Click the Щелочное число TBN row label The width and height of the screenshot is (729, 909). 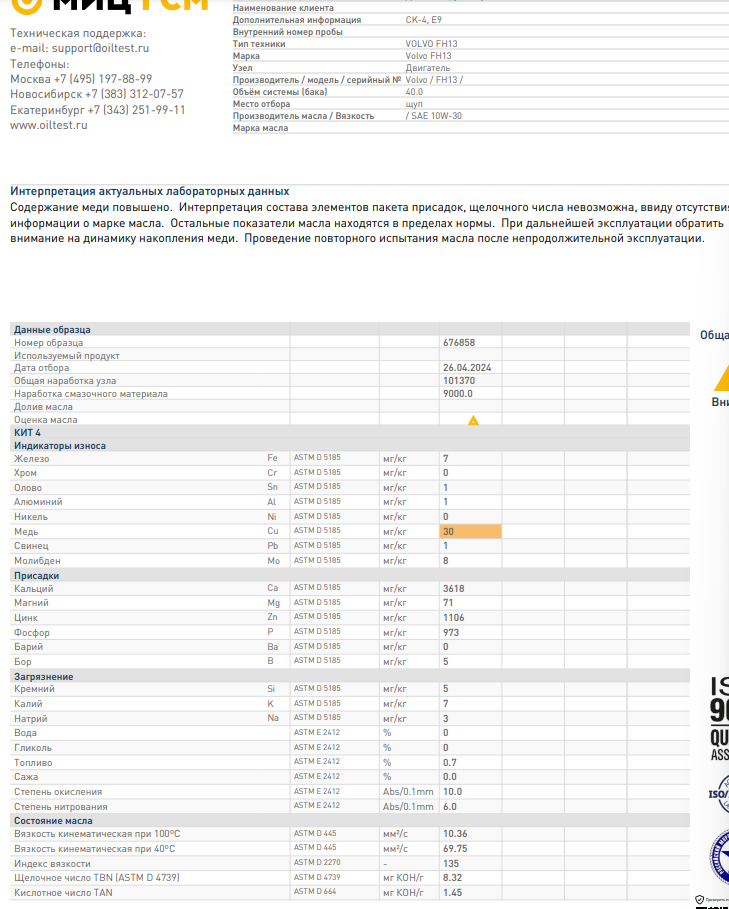97,878
